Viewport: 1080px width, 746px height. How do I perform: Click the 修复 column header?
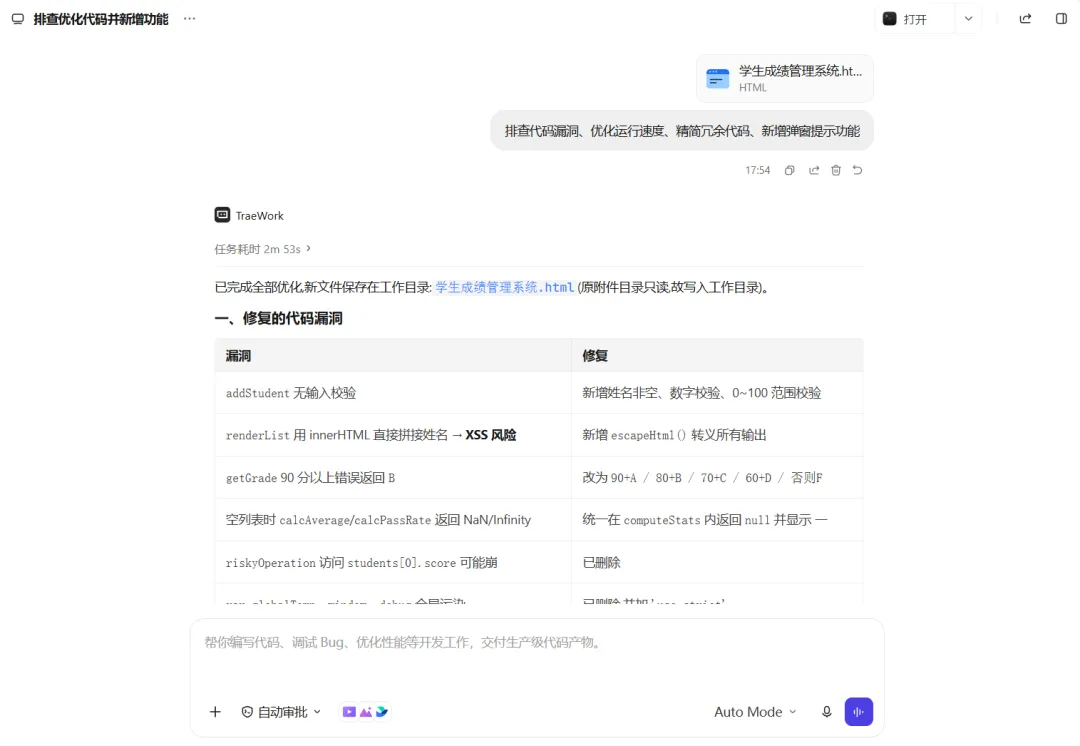(x=717, y=355)
